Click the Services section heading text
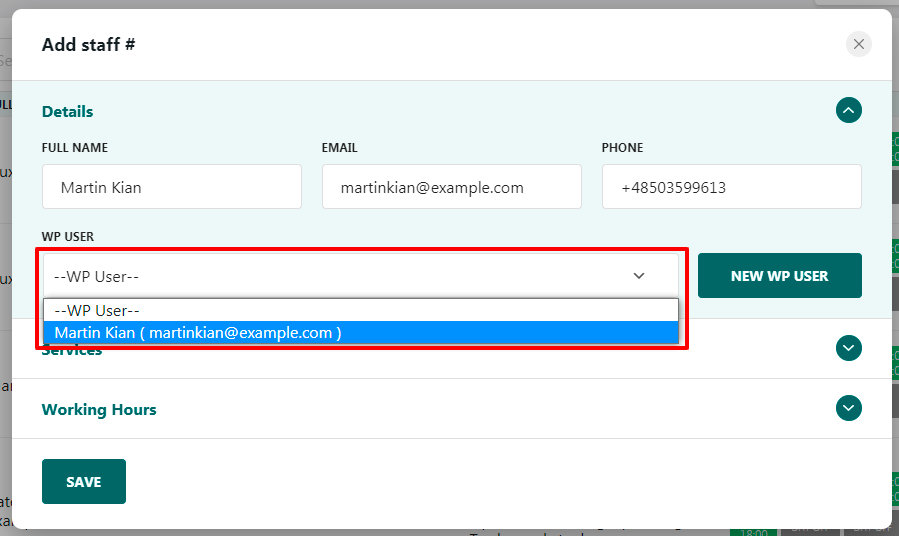The height and width of the screenshot is (536, 899). [x=72, y=352]
